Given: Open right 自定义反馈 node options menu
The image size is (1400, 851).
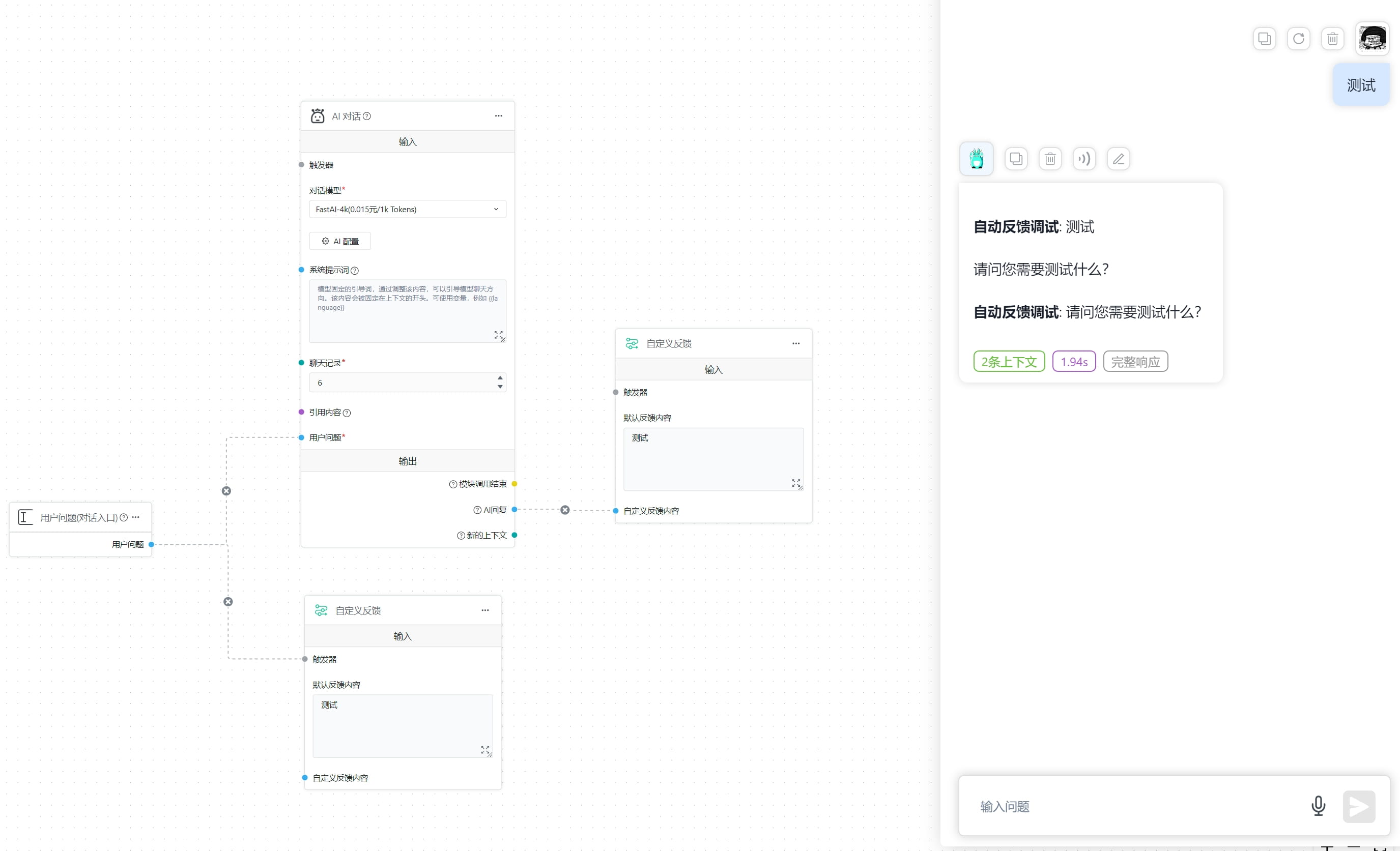Looking at the screenshot, I should point(795,343).
